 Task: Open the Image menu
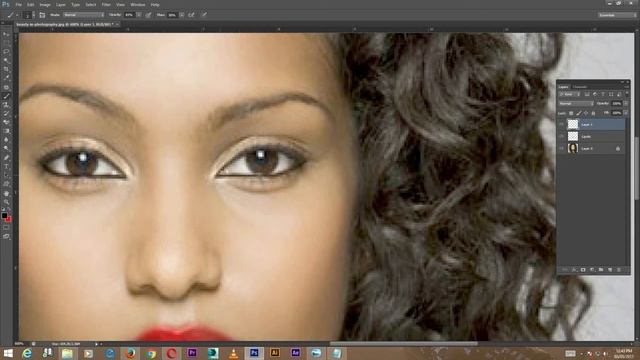45,4
